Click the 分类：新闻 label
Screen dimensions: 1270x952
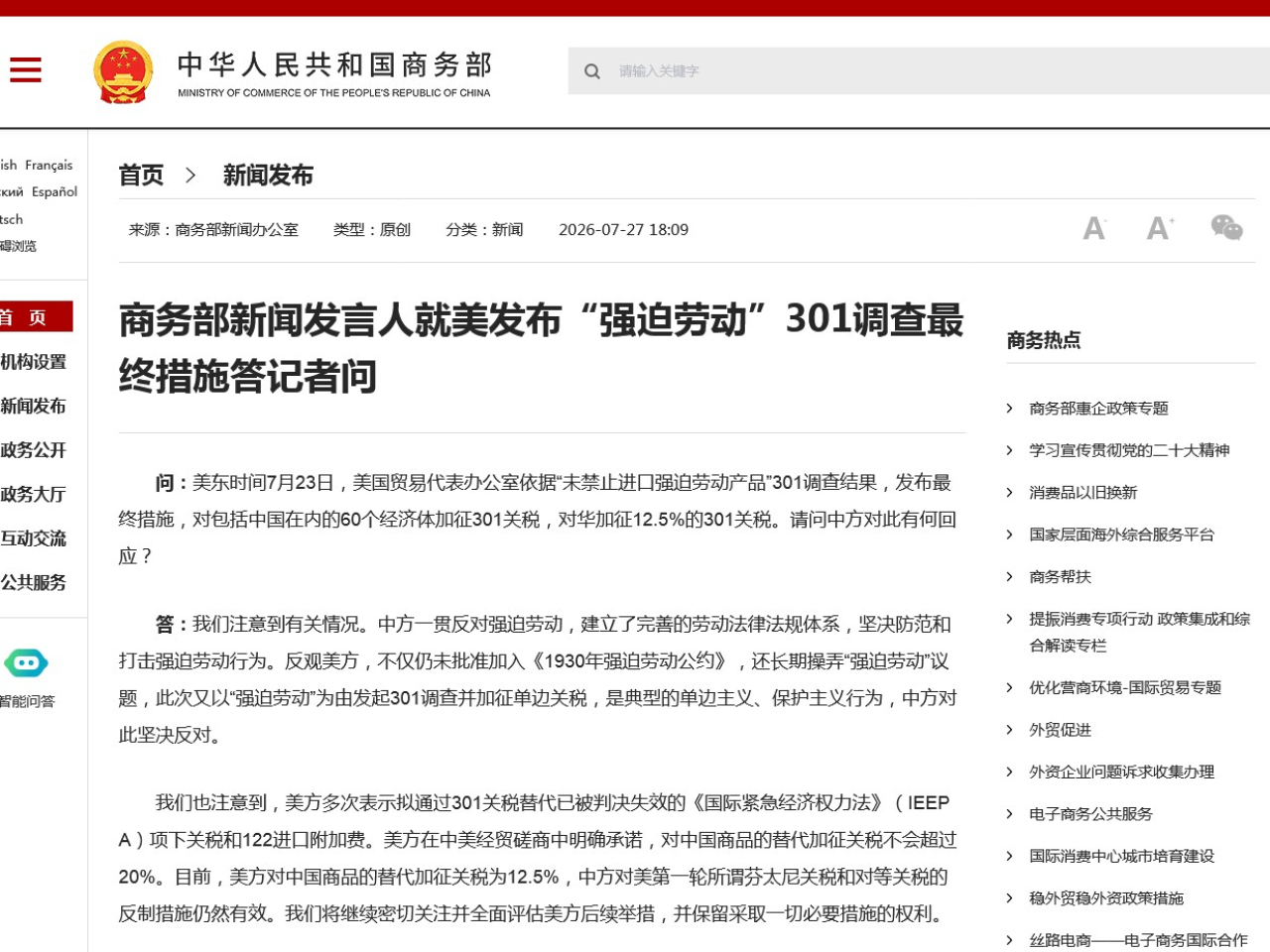pyautogui.click(x=484, y=230)
